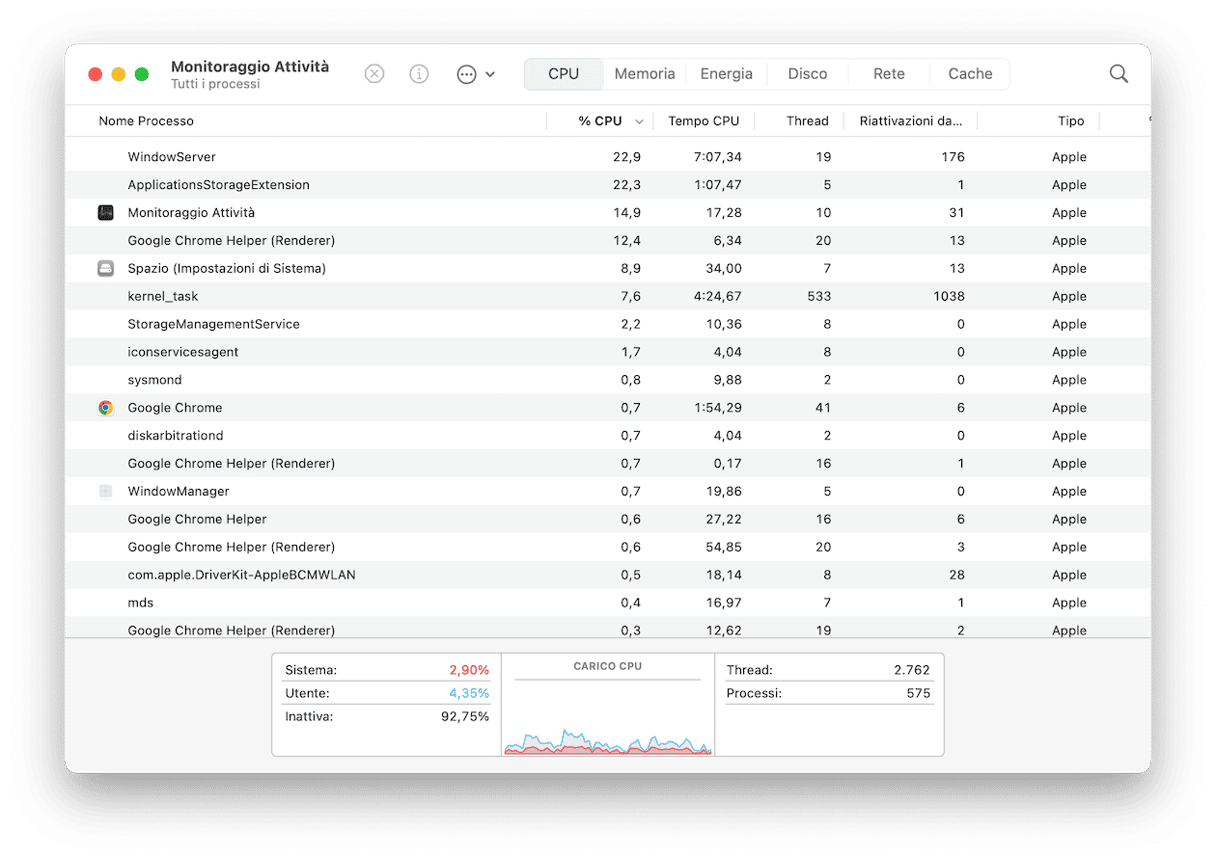The height and width of the screenshot is (859, 1216).
Task: Select the WindowServer process row
Action: [x=608, y=157]
